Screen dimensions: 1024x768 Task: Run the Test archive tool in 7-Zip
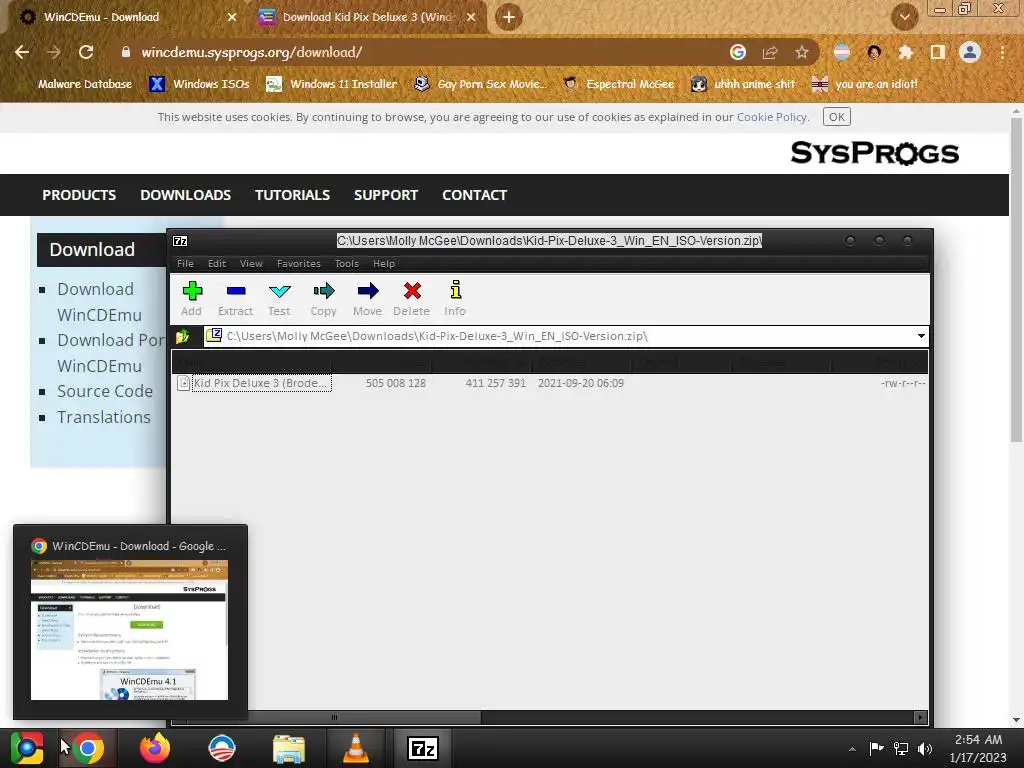(280, 298)
